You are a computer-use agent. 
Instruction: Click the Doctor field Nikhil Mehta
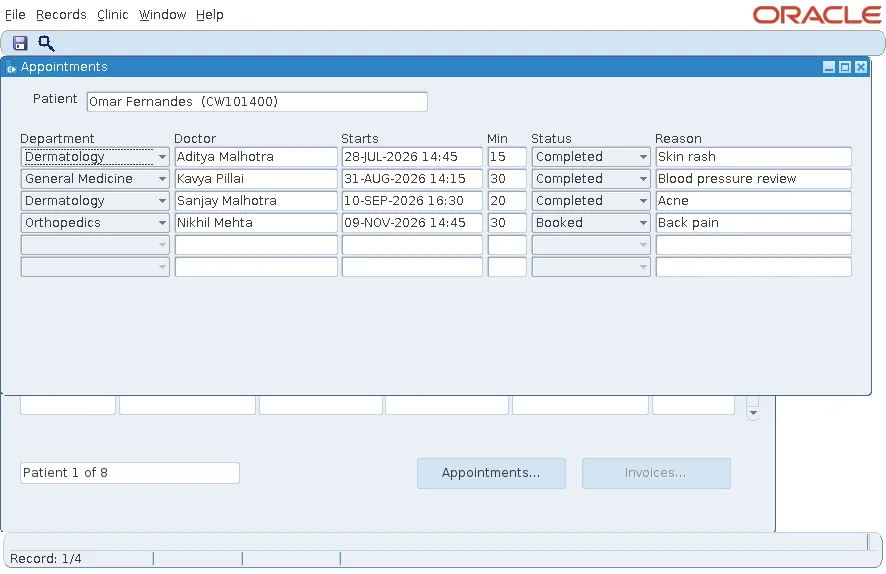point(256,223)
